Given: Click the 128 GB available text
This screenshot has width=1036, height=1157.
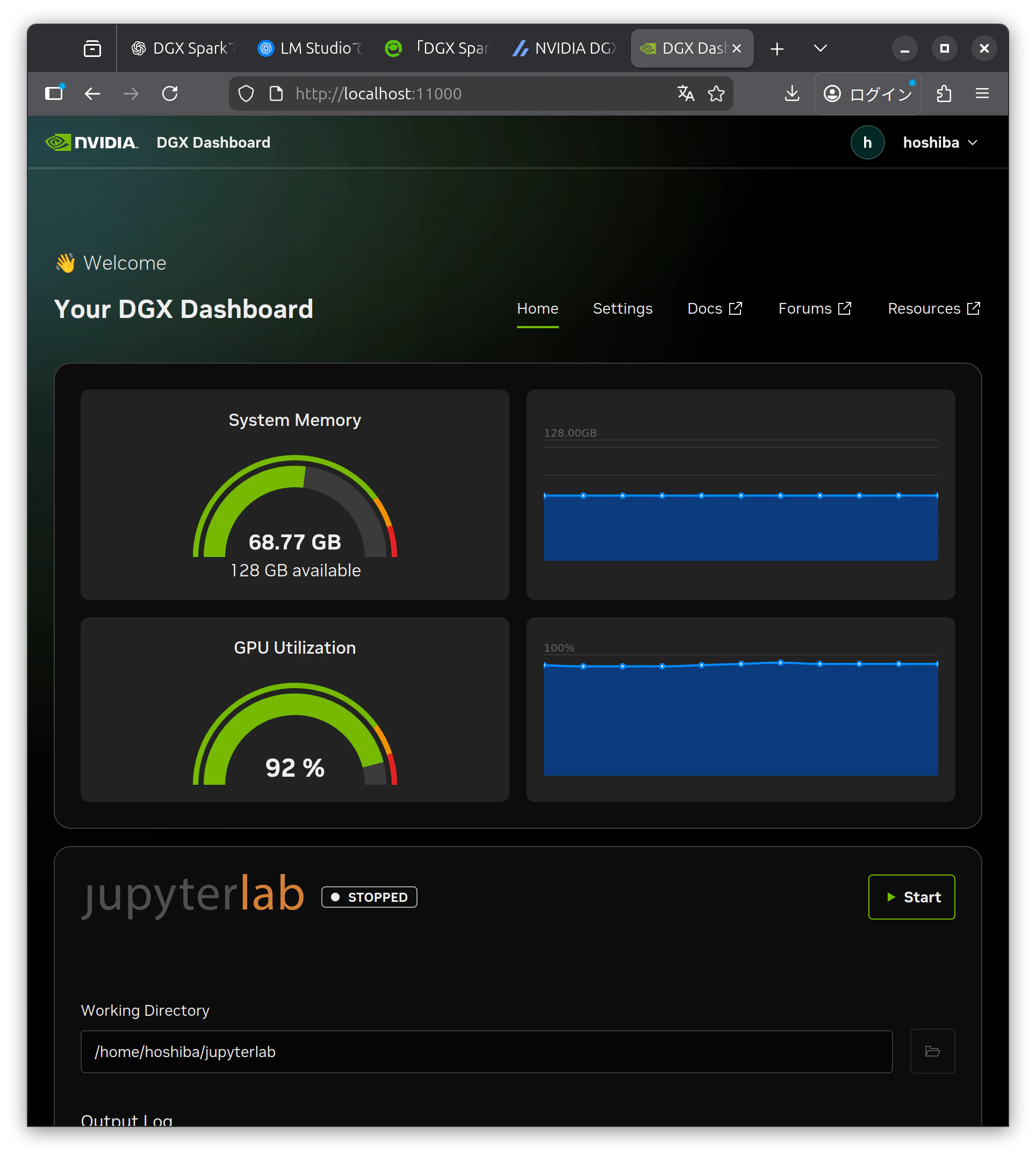Looking at the screenshot, I should point(296,570).
